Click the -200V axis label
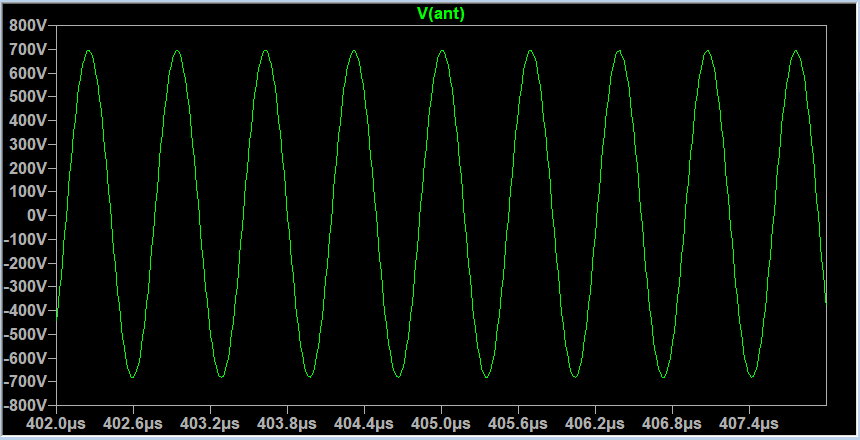Viewport: 860px width, 440px height. pos(25,263)
